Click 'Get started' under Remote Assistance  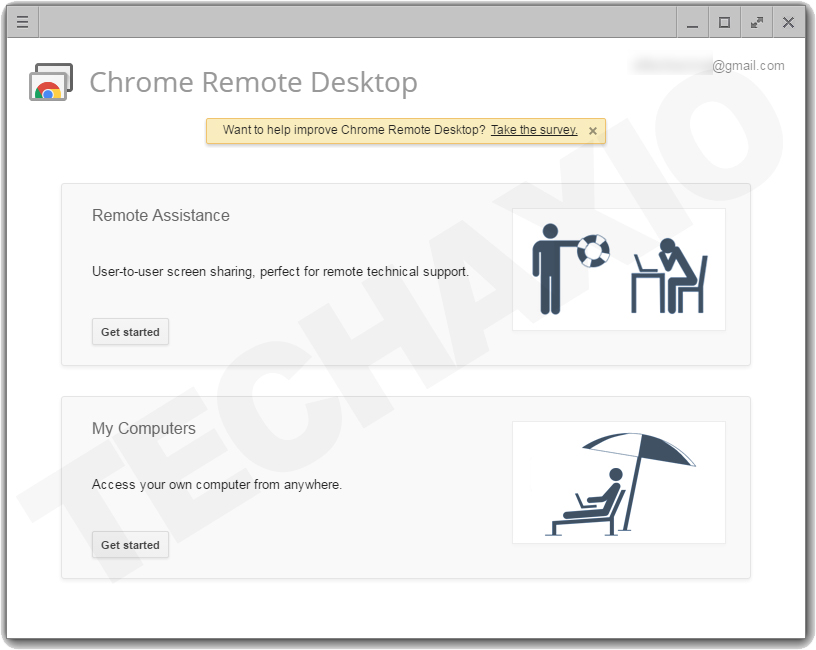(x=130, y=331)
